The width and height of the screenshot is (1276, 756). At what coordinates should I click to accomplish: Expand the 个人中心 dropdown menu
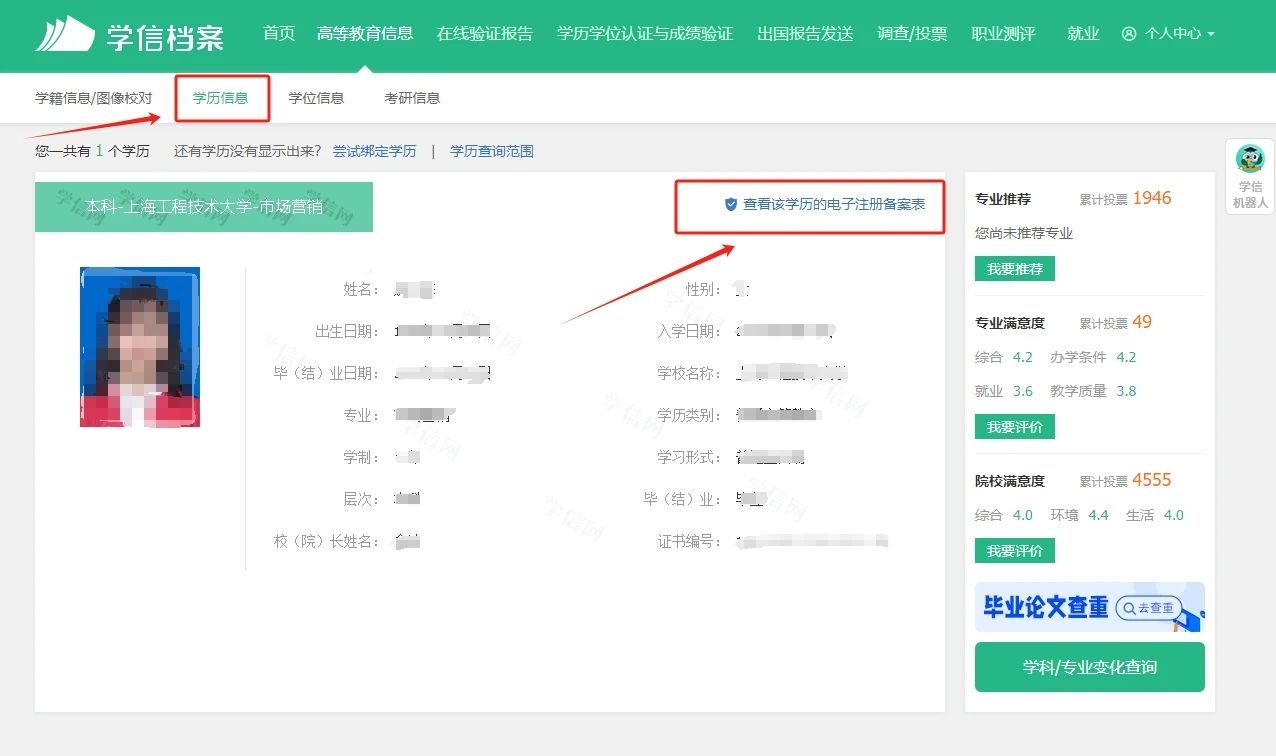[1169, 34]
